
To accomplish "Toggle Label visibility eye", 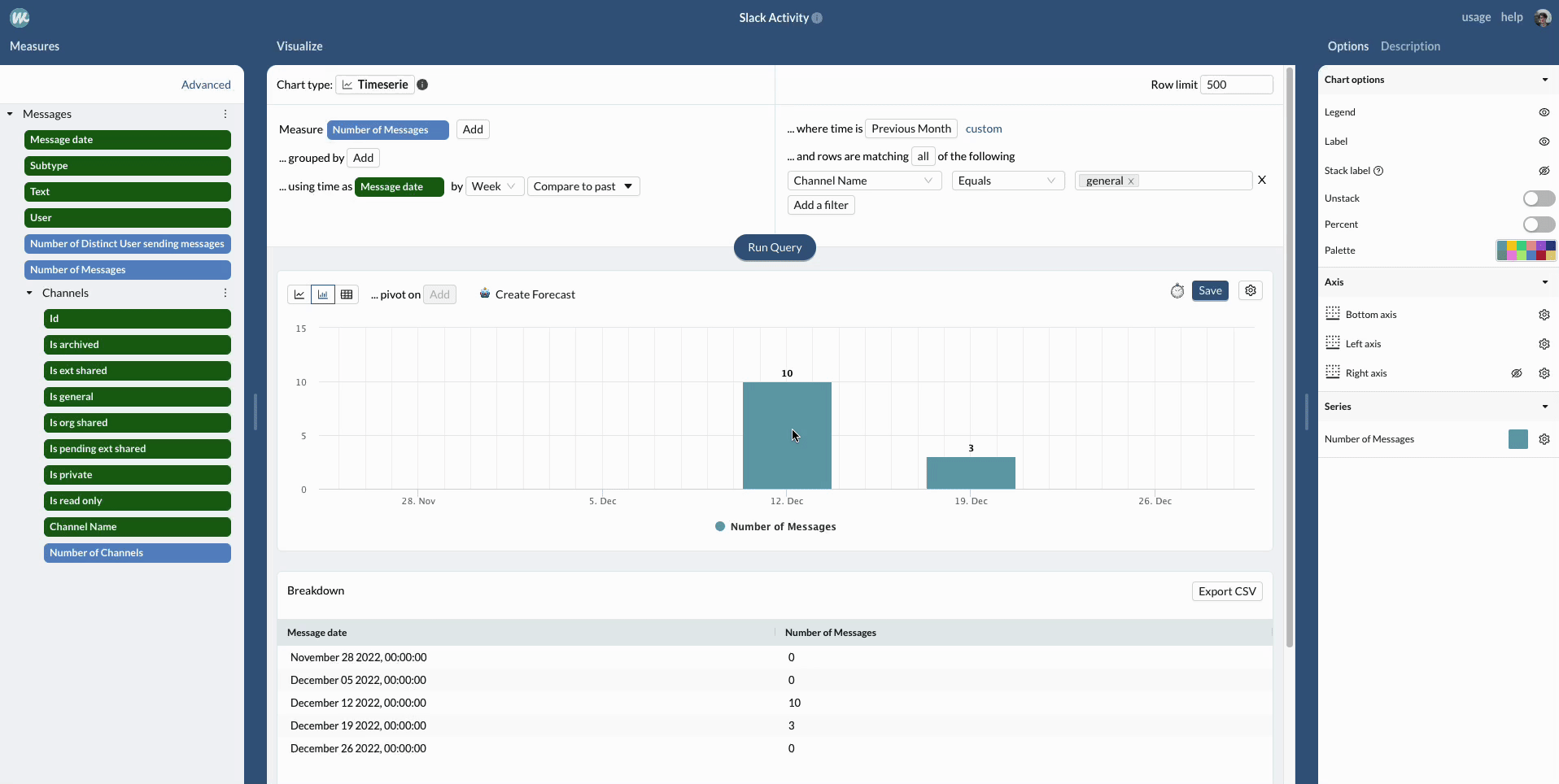I will point(1544,142).
